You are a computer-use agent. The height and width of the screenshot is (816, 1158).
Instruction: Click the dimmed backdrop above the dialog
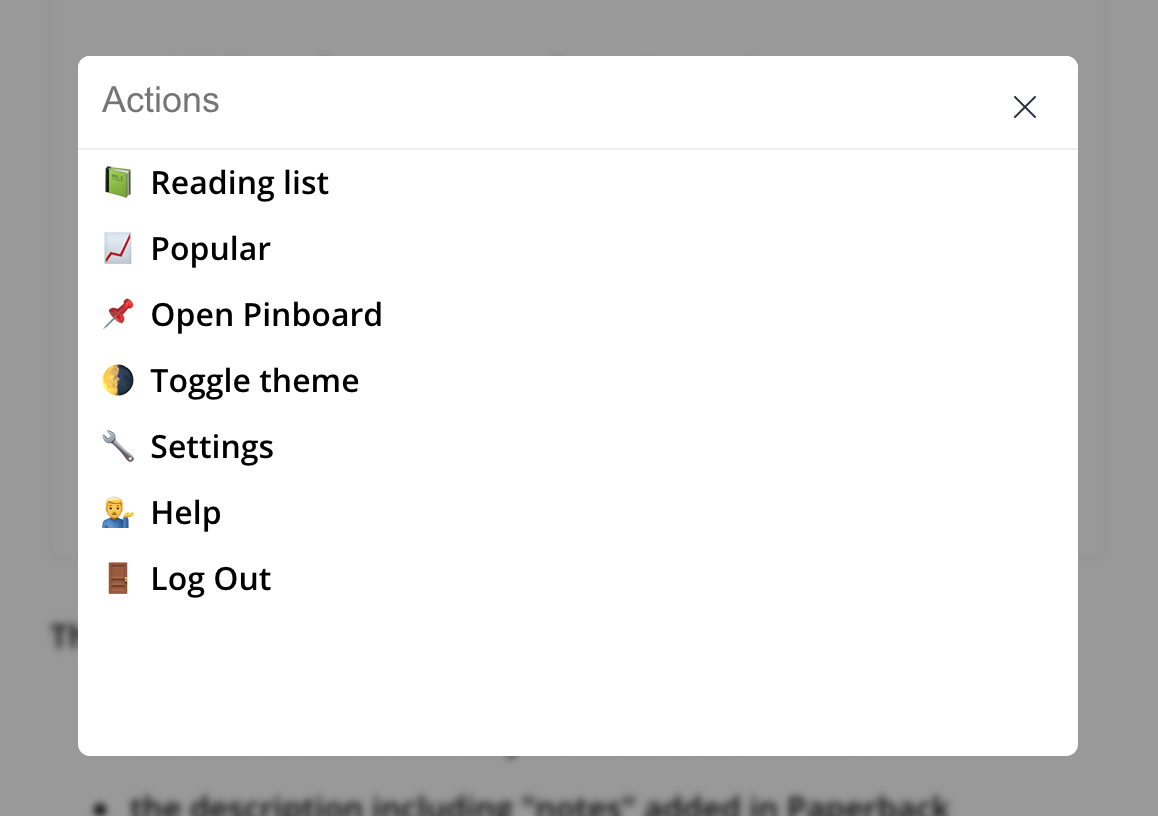point(579,27)
